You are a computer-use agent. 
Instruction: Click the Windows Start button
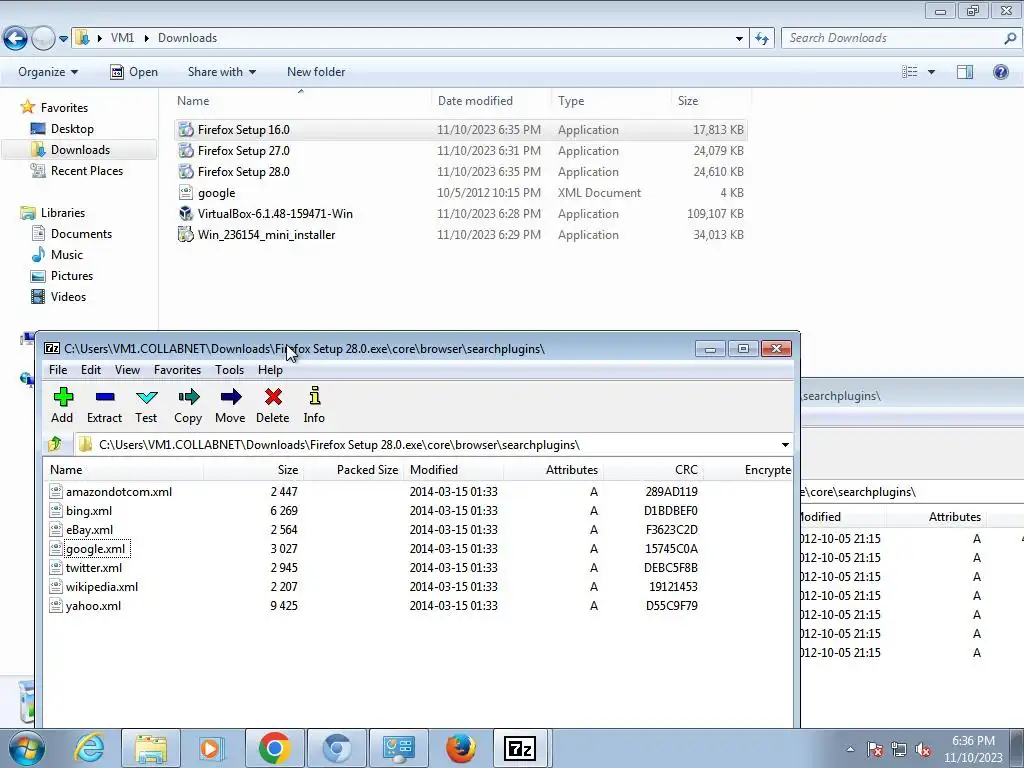[x=27, y=748]
